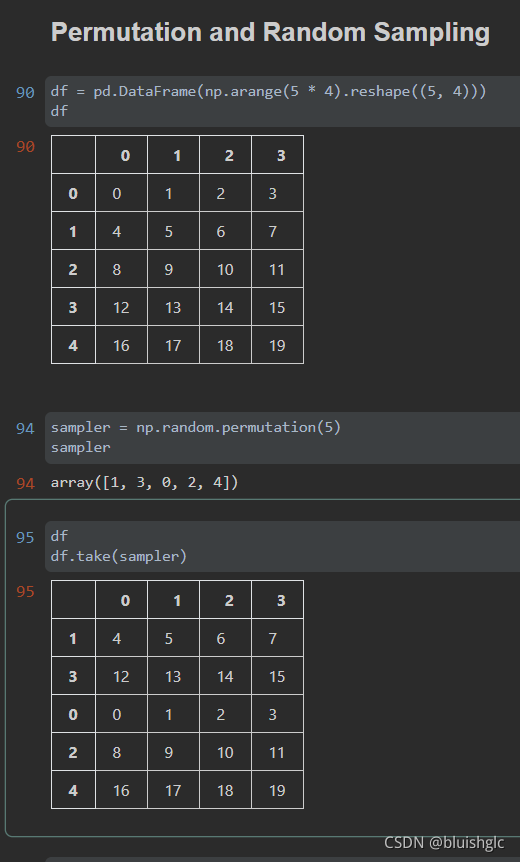
Task: Select the output prompt number 90
Action: click(x=25, y=147)
